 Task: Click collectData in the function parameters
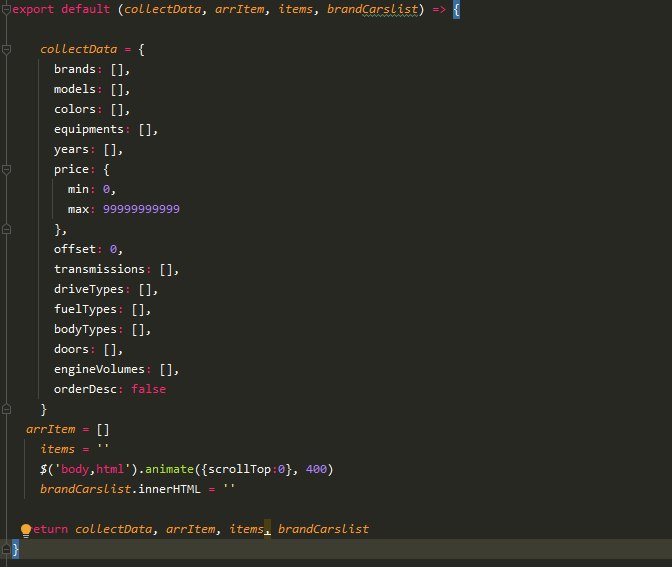(162, 9)
